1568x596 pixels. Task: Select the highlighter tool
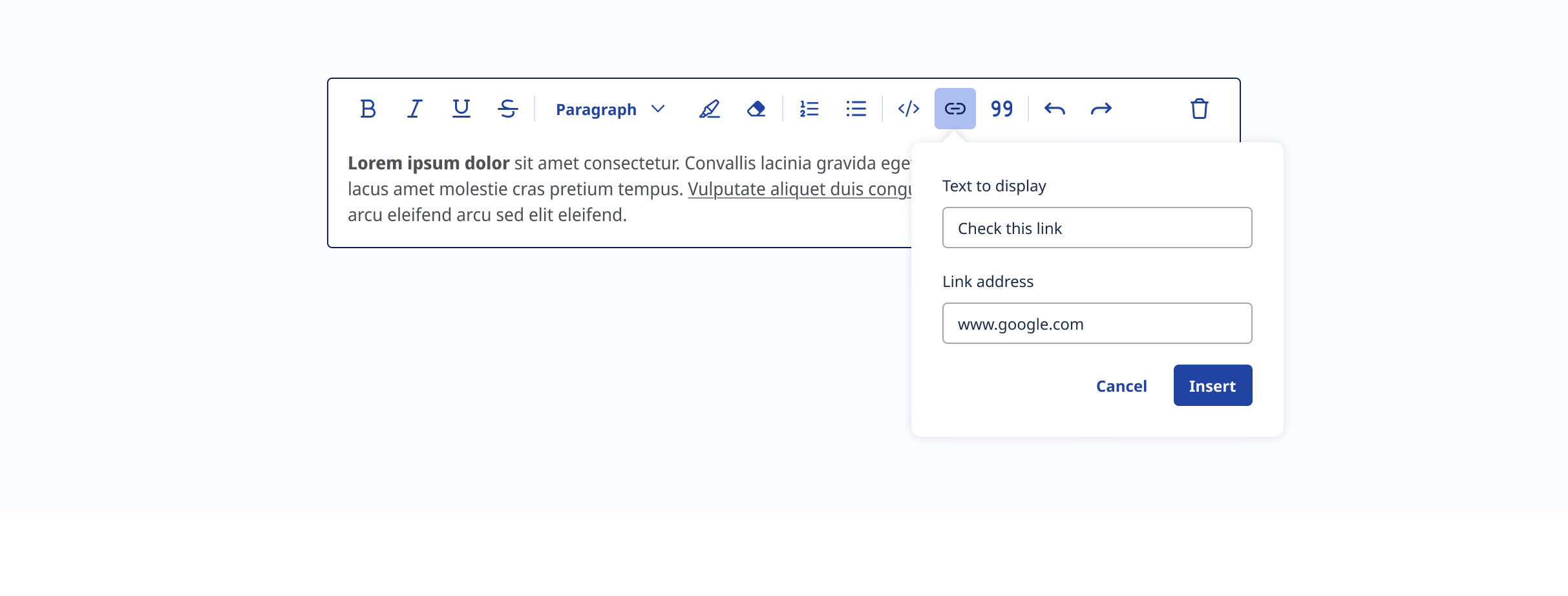coord(709,109)
